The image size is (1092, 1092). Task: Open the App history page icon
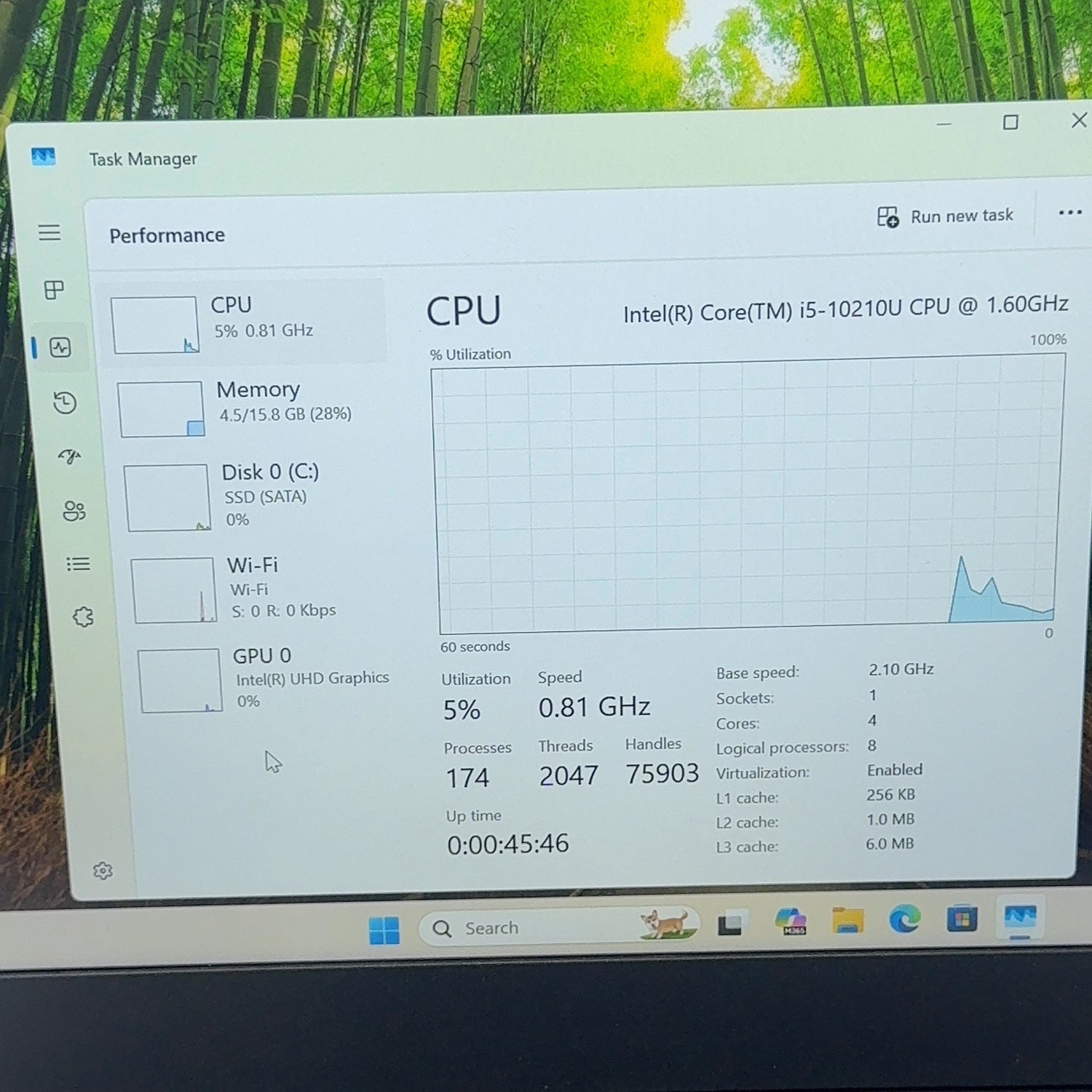(x=65, y=403)
